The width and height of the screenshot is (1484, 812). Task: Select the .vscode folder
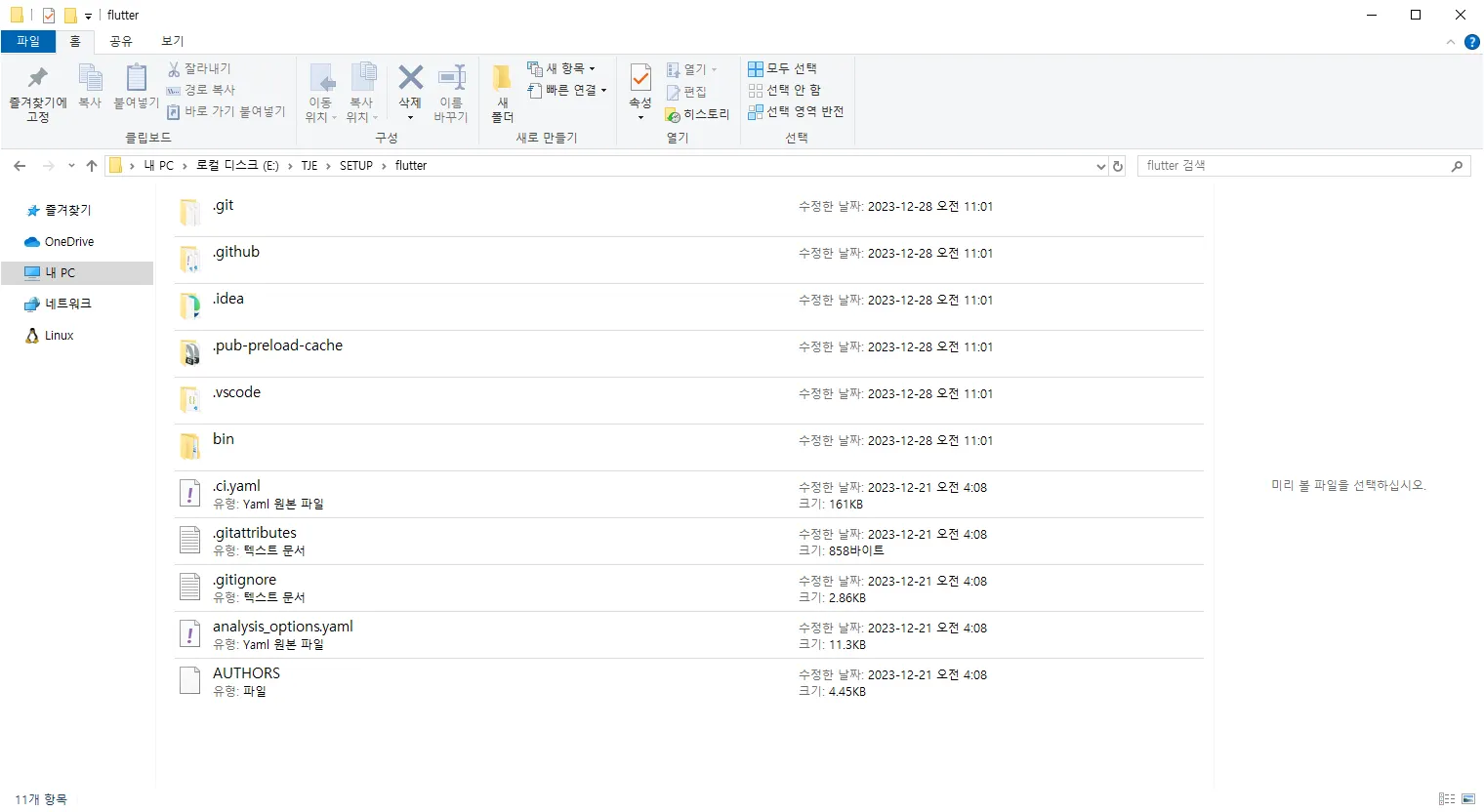pos(689,400)
